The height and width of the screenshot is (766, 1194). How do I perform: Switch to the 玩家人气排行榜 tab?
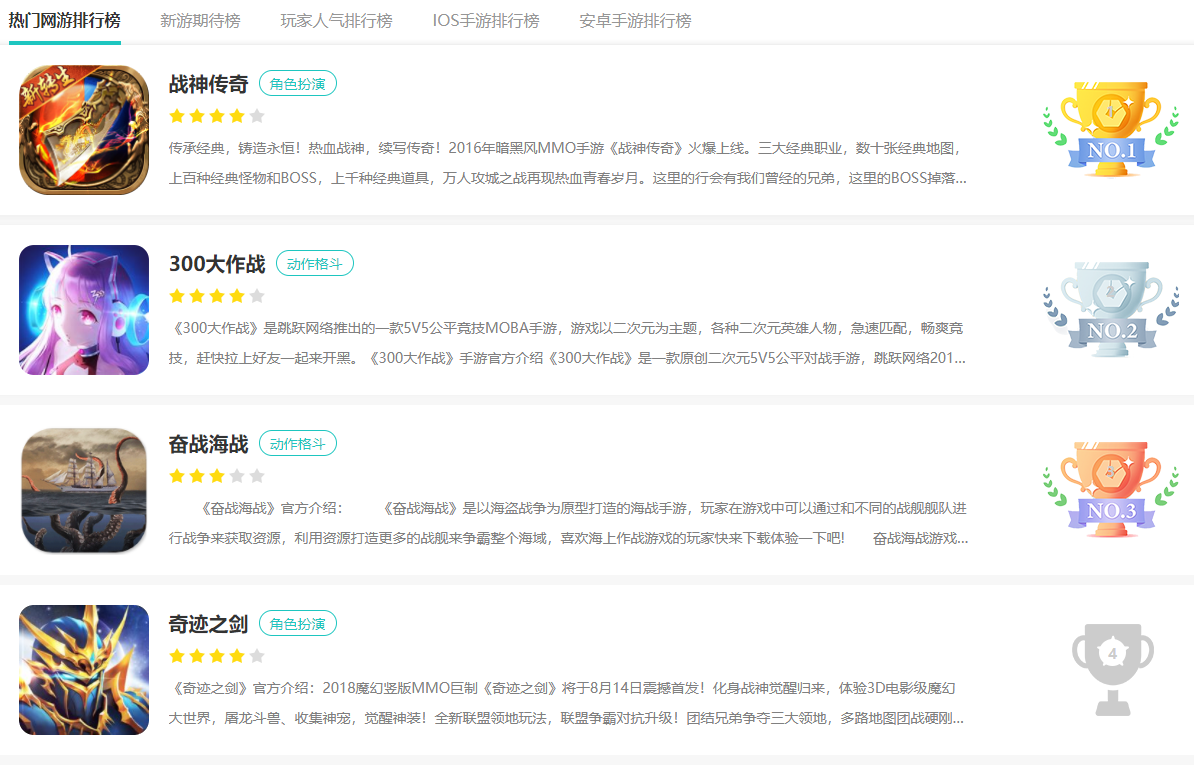[x=336, y=21]
